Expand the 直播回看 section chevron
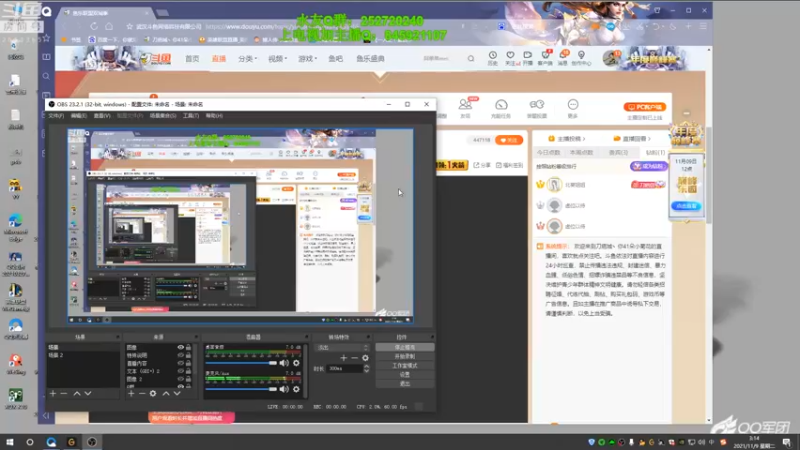 point(649,139)
